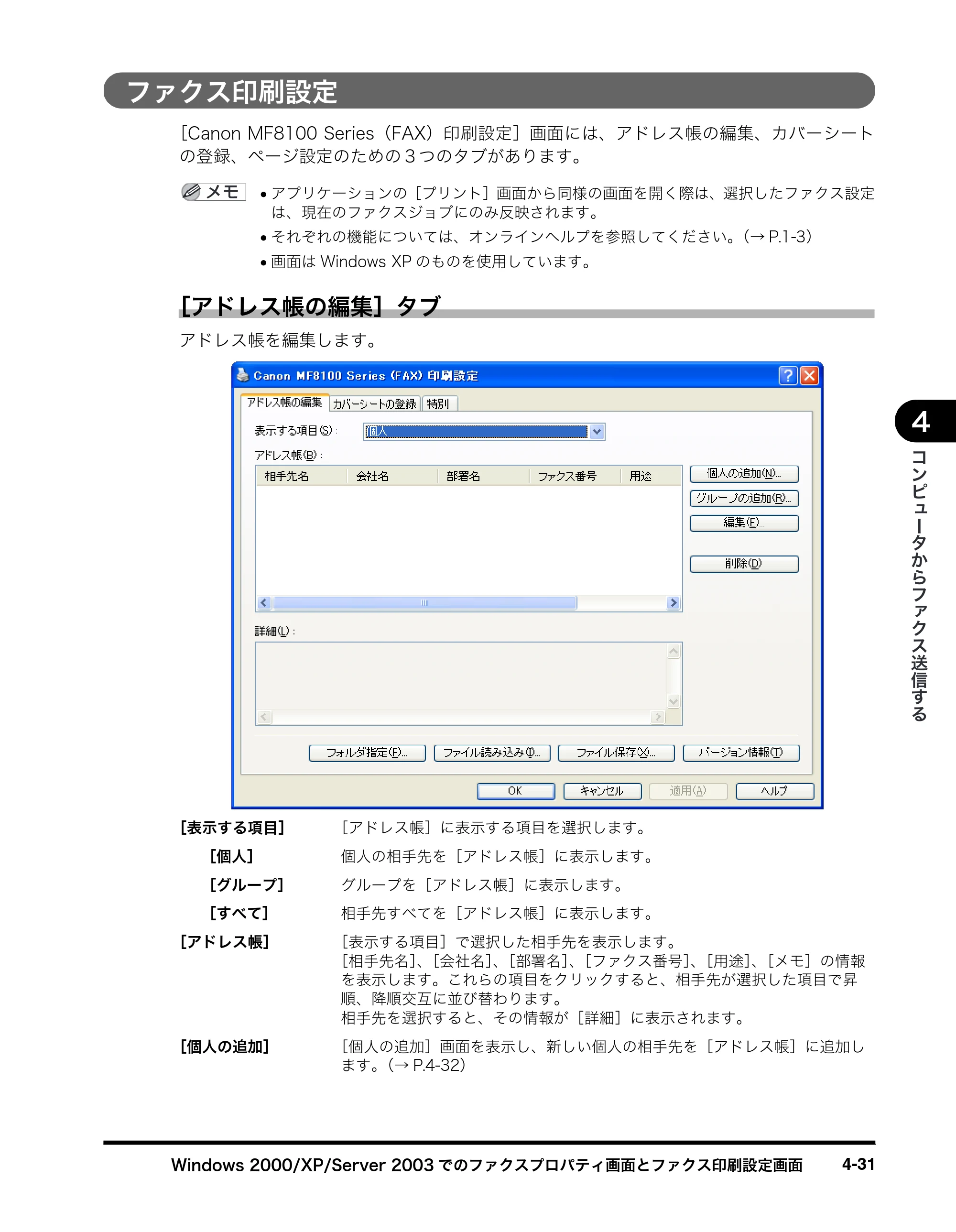The image size is (956, 1232).
Task: Click the 個人の追加(N)... button
Action: [x=744, y=474]
